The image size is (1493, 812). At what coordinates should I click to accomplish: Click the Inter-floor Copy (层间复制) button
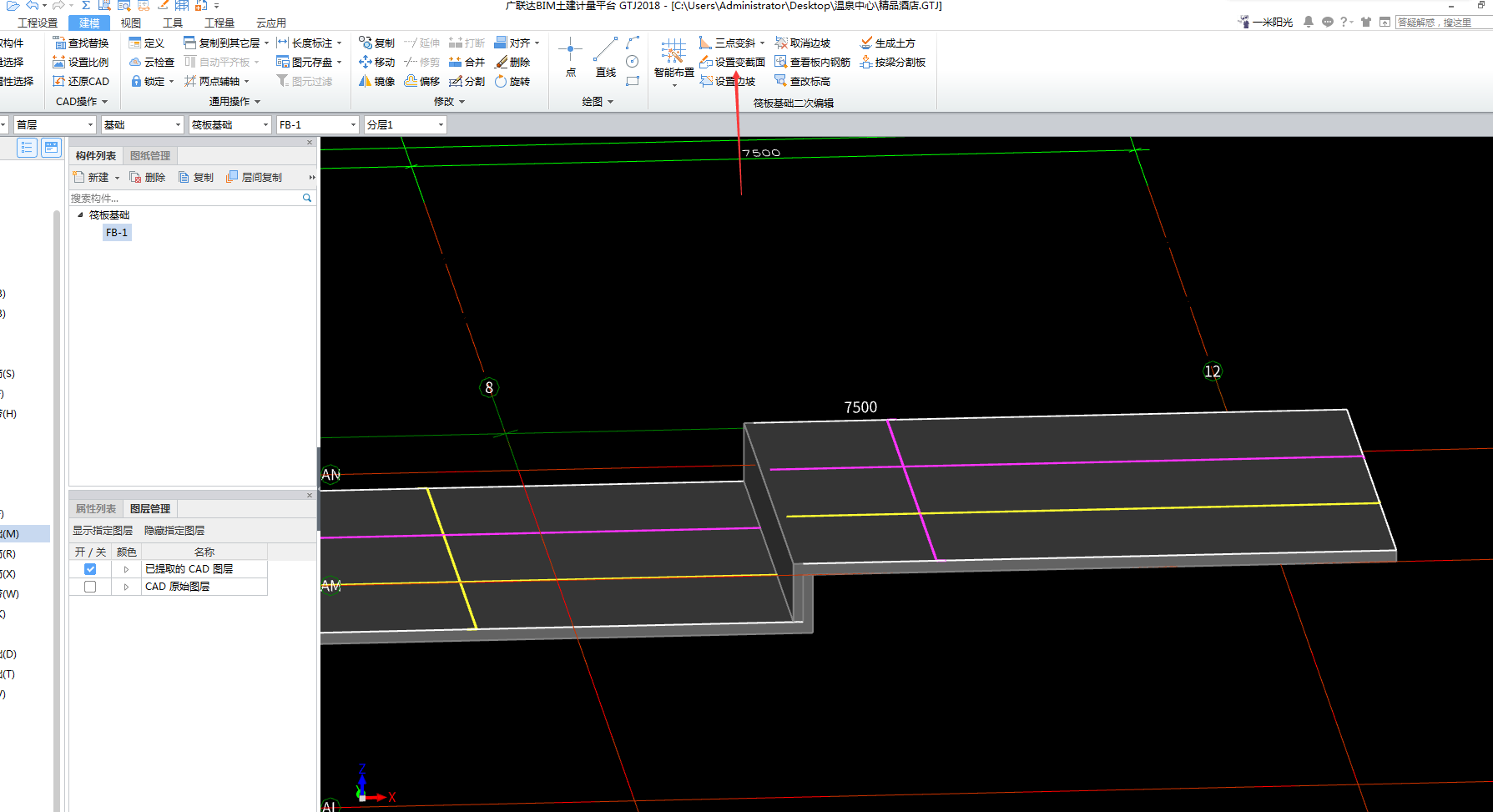coord(255,177)
